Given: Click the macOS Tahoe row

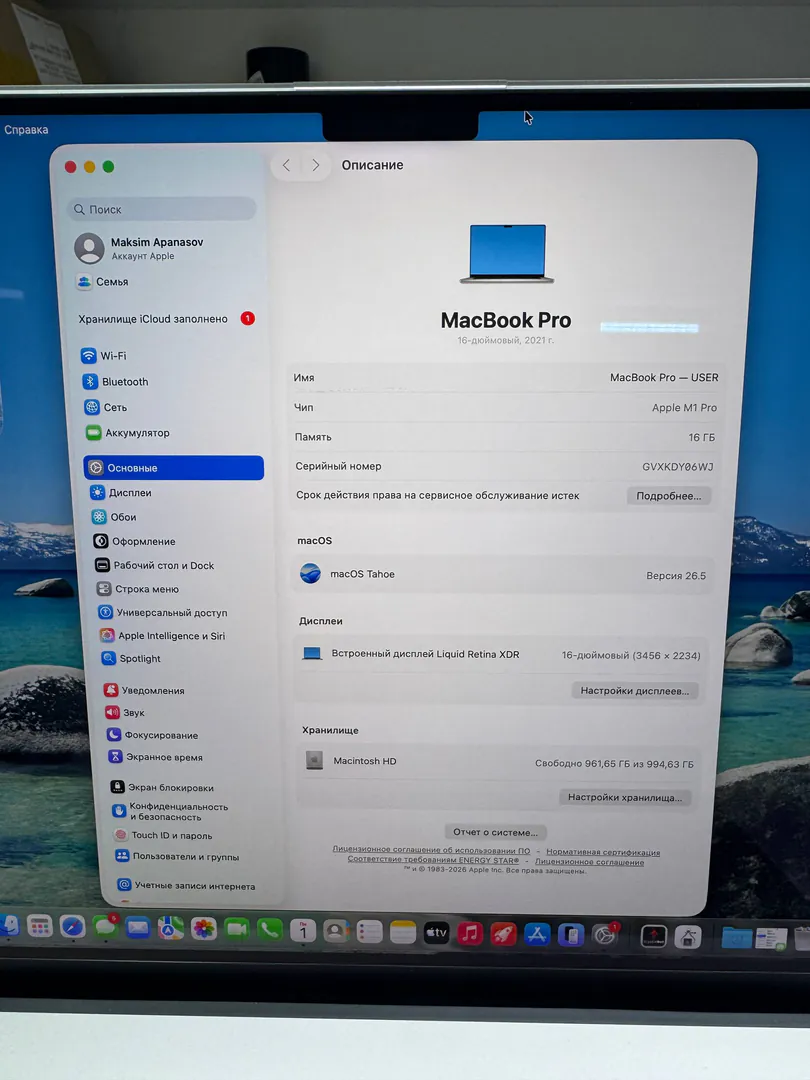Looking at the screenshot, I should pyautogui.click(x=503, y=574).
